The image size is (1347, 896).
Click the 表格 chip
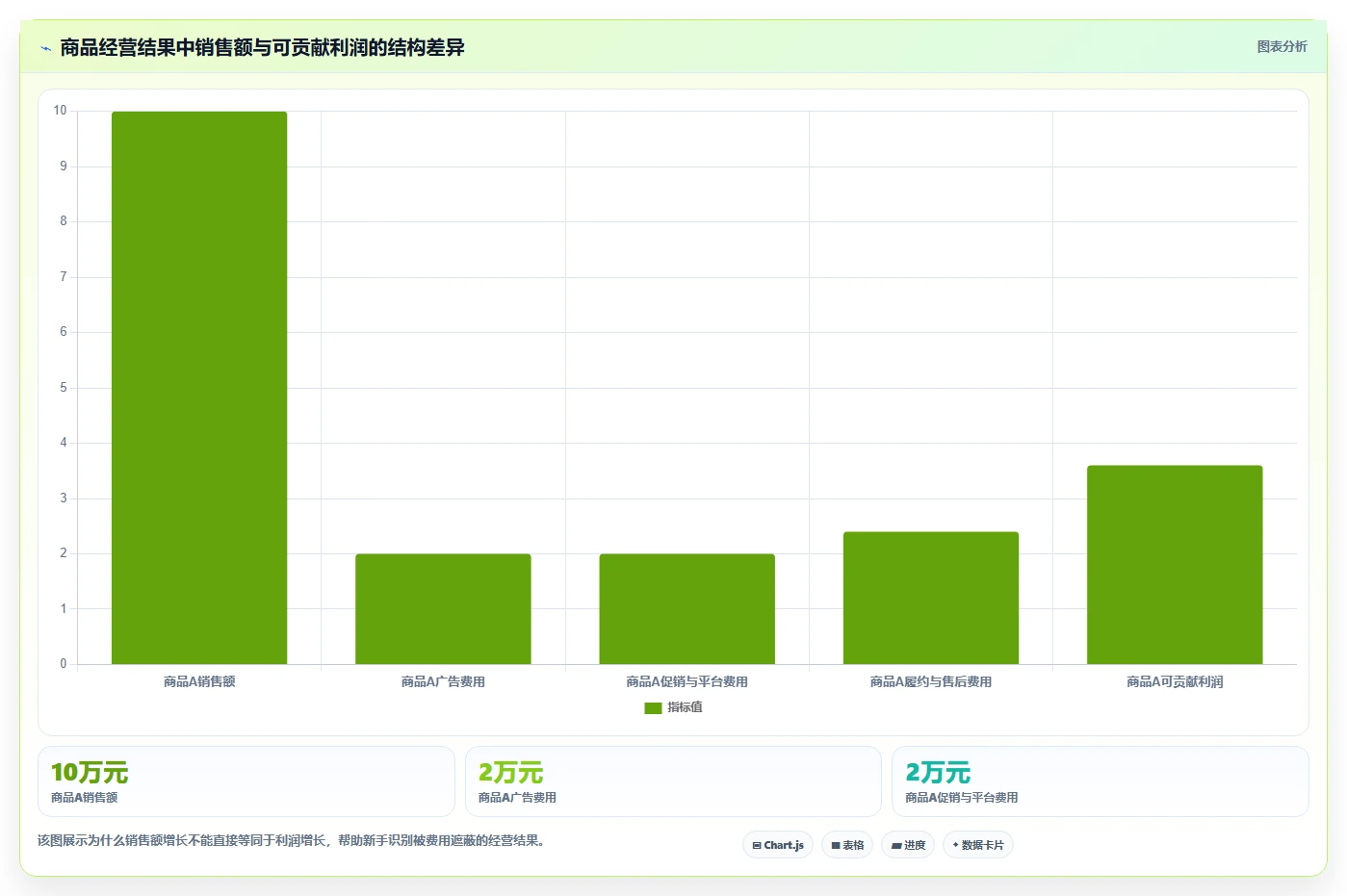847,845
